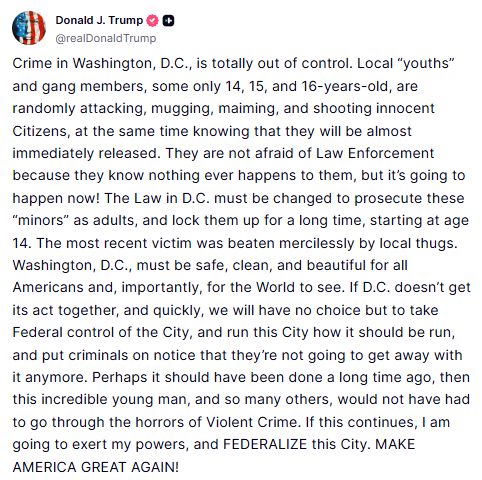Visit the @realDonaldTrump handle link
The height and width of the screenshot is (480, 482).
click(106, 38)
